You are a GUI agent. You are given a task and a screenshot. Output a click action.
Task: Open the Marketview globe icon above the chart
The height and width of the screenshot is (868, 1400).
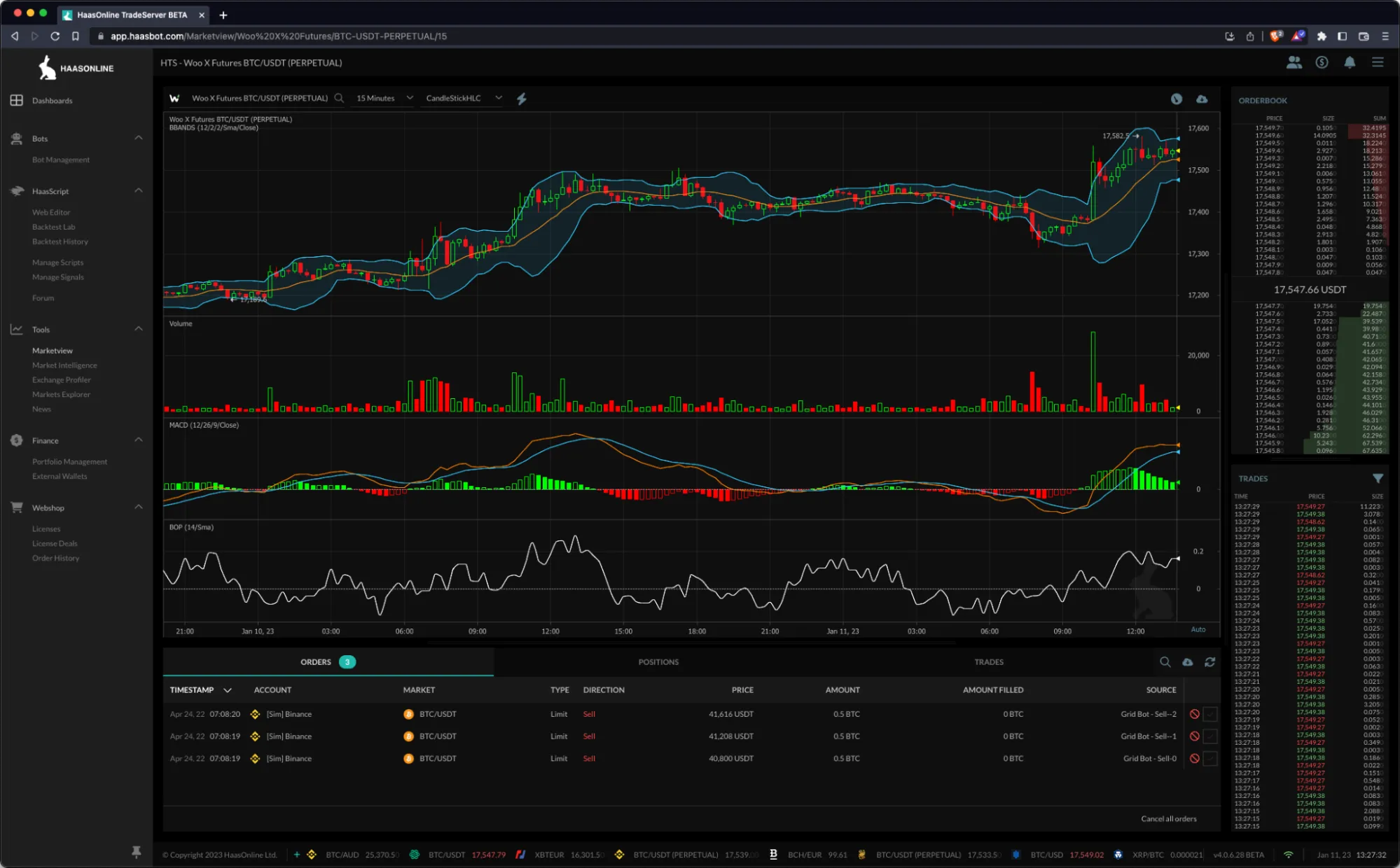click(x=1176, y=99)
